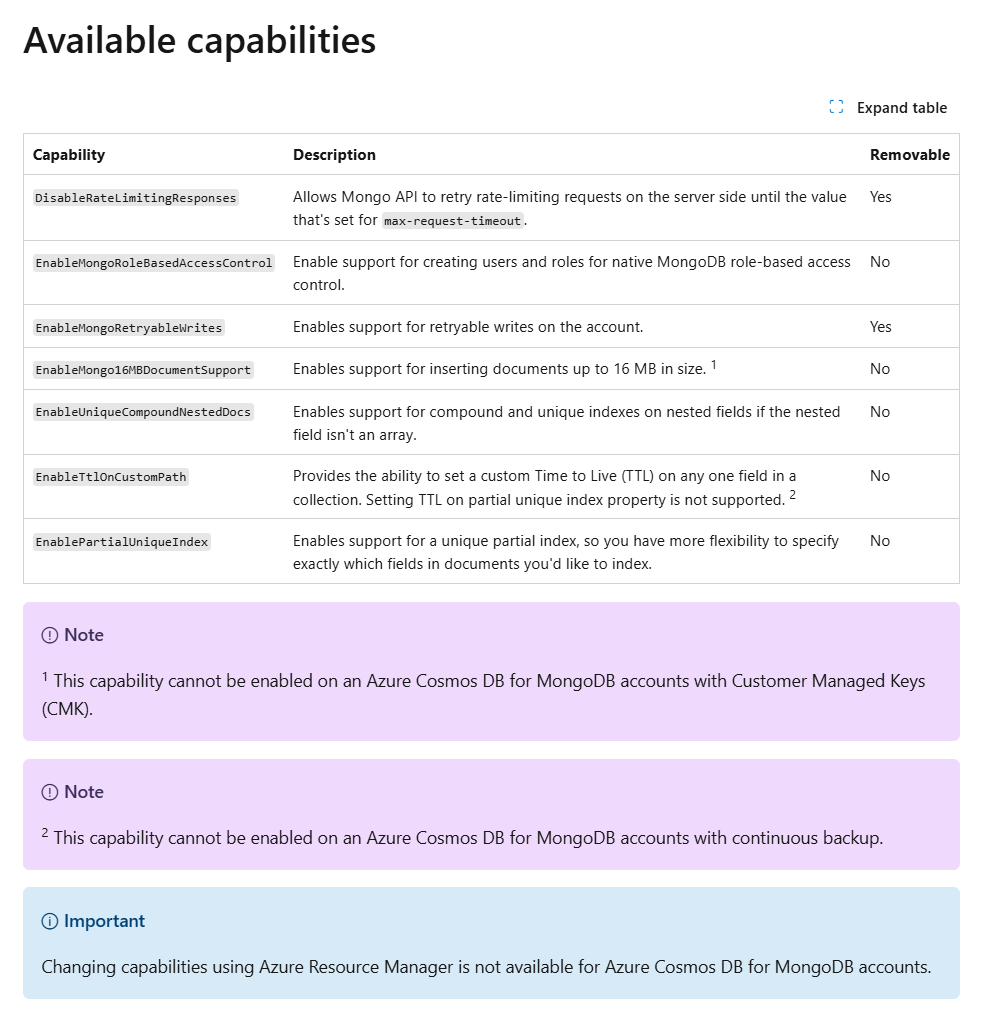Select the DisableRateLimitingResponses code label
The height and width of the screenshot is (1012, 990).
coord(134,197)
